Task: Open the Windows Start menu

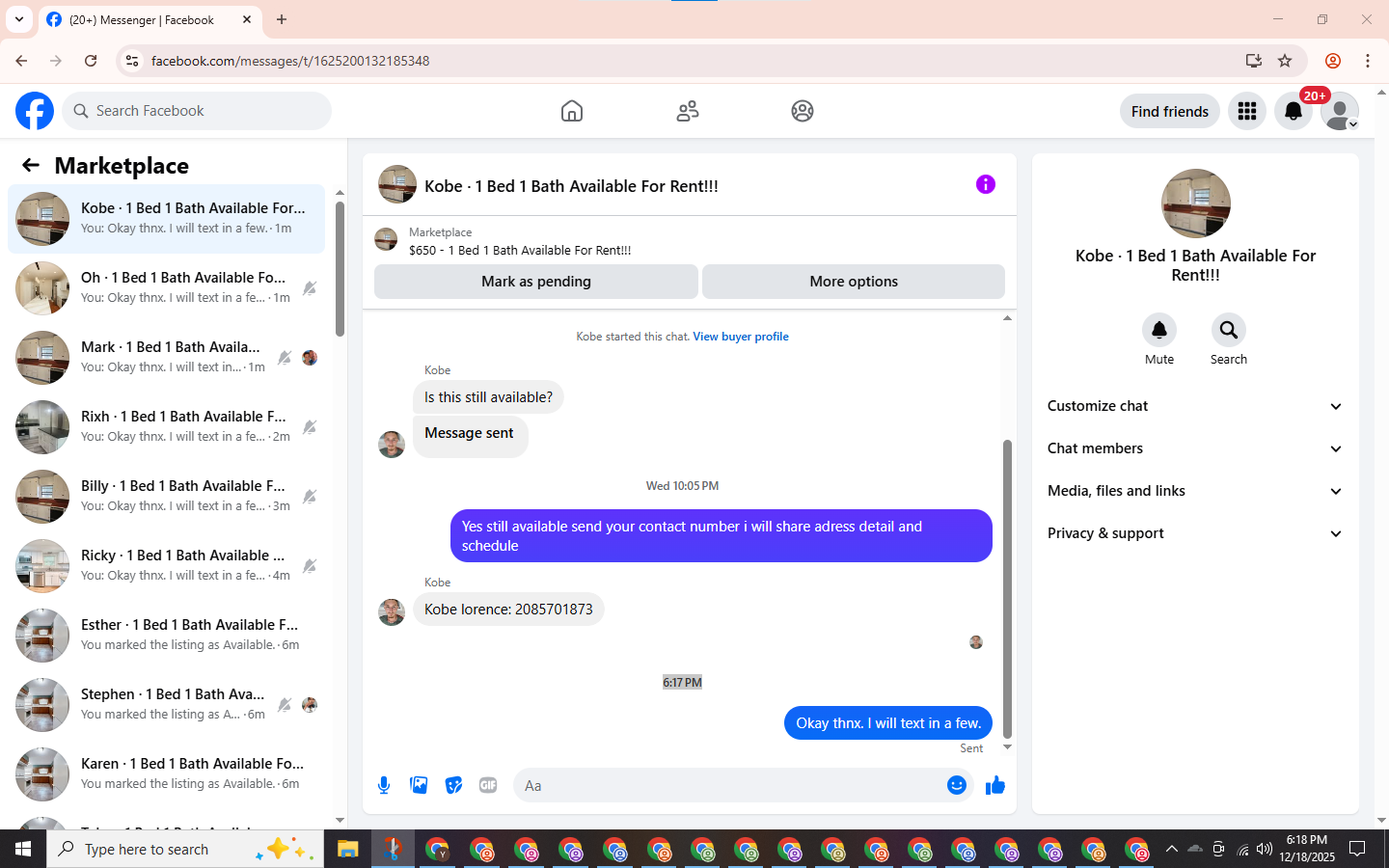Action: pos(23,849)
